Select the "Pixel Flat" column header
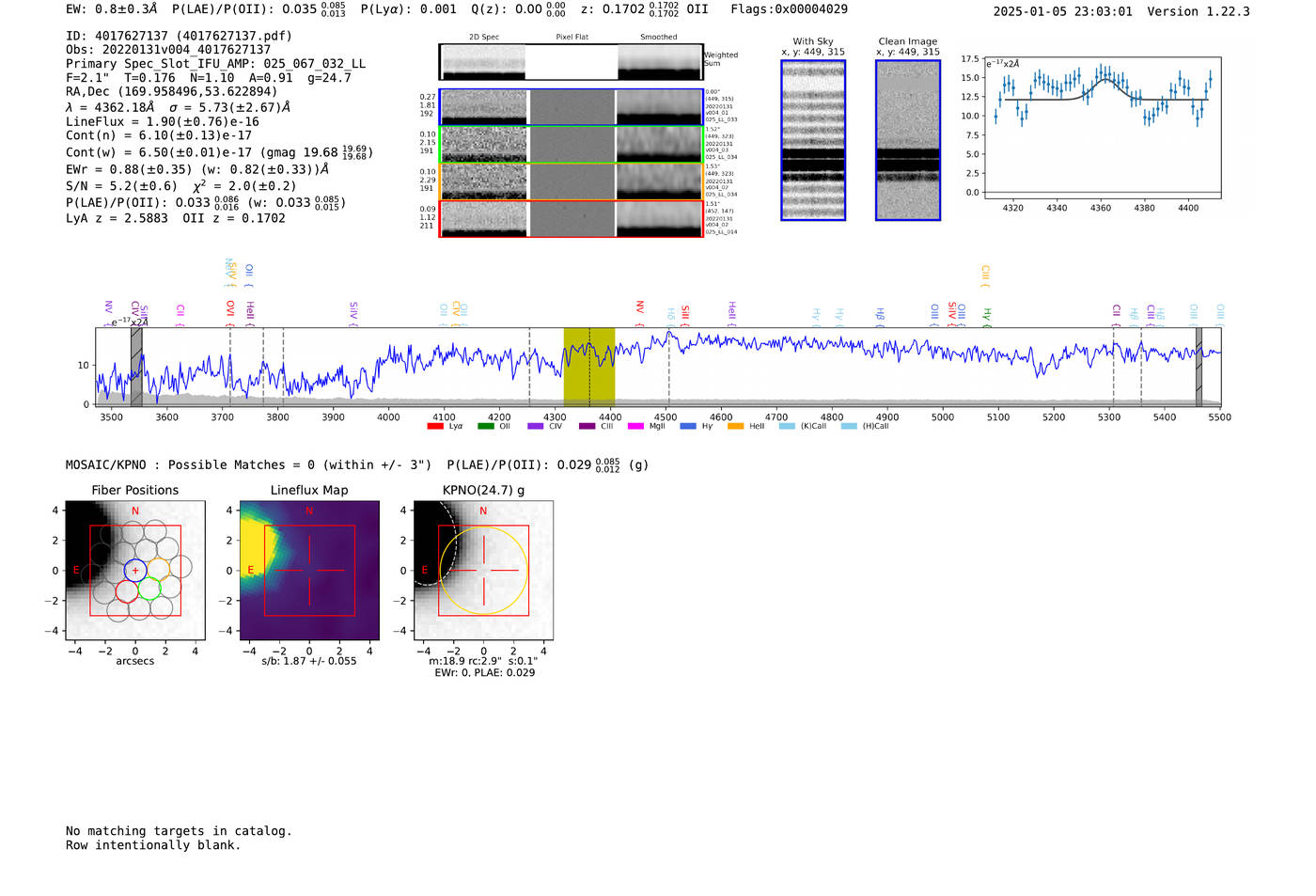Viewport: 1316px width, 896px height. click(x=572, y=38)
